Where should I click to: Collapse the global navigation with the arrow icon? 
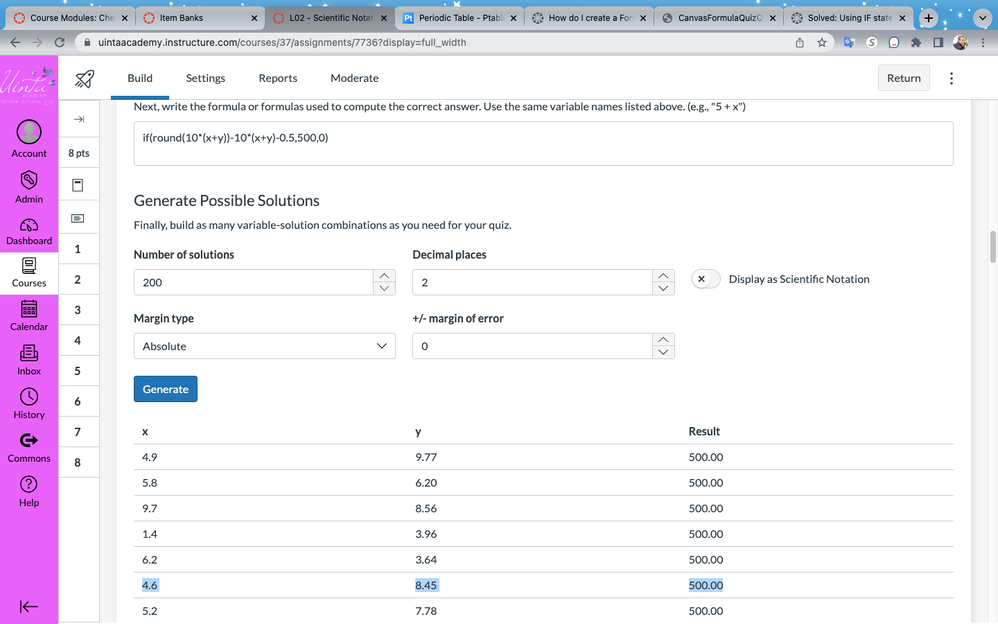(29, 607)
